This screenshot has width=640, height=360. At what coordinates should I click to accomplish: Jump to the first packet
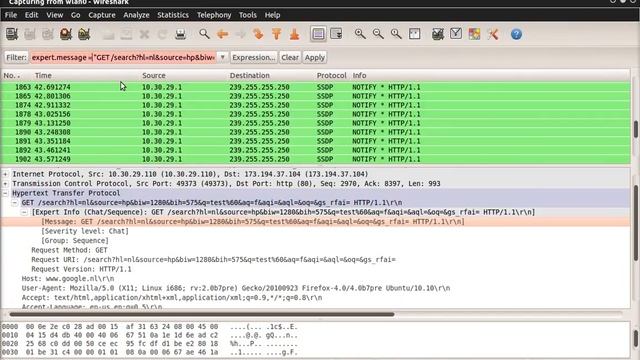(276, 34)
